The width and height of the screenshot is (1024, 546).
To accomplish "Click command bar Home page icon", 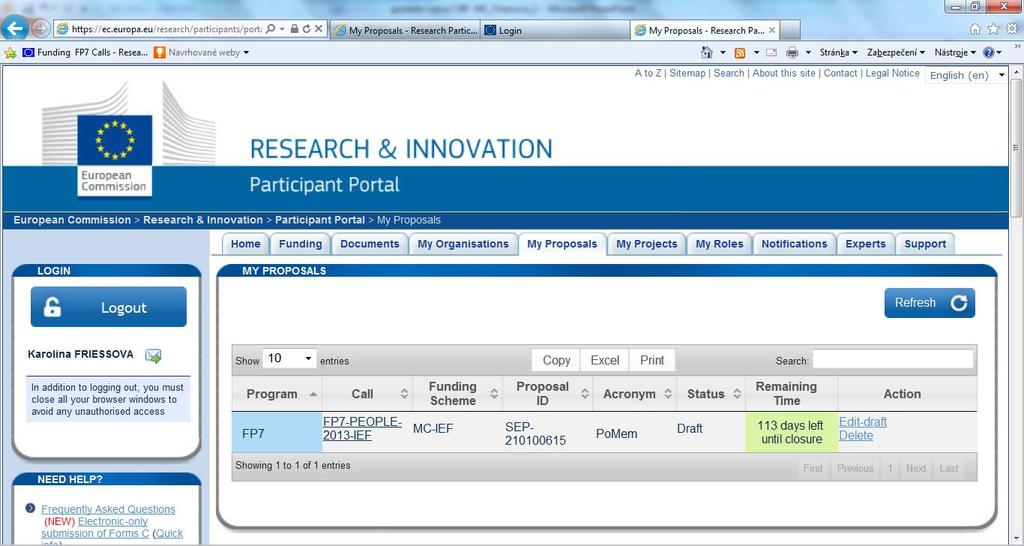I will pyautogui.click(x=707, y=52).
